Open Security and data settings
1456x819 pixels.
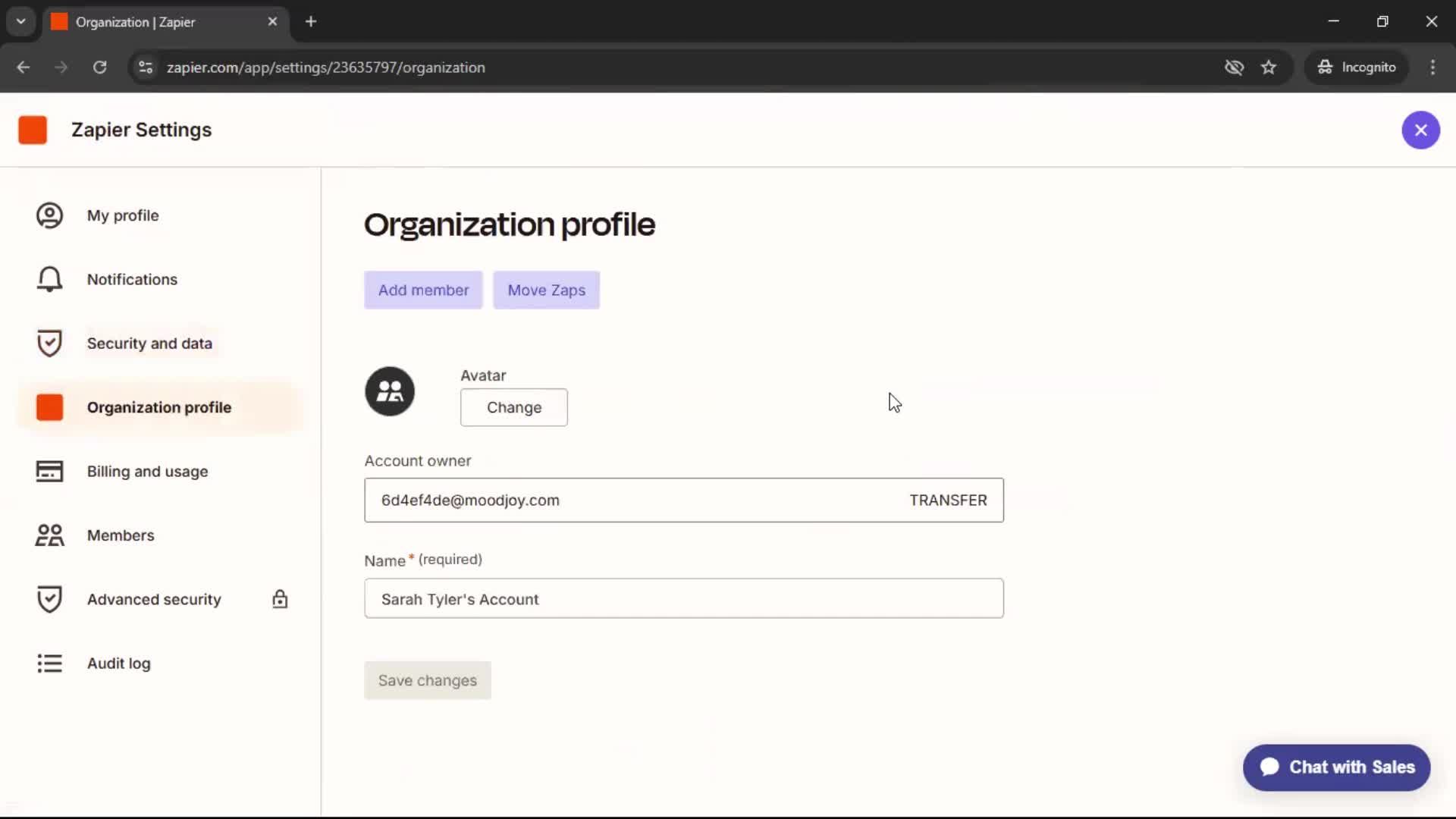(x=161, y=343)
